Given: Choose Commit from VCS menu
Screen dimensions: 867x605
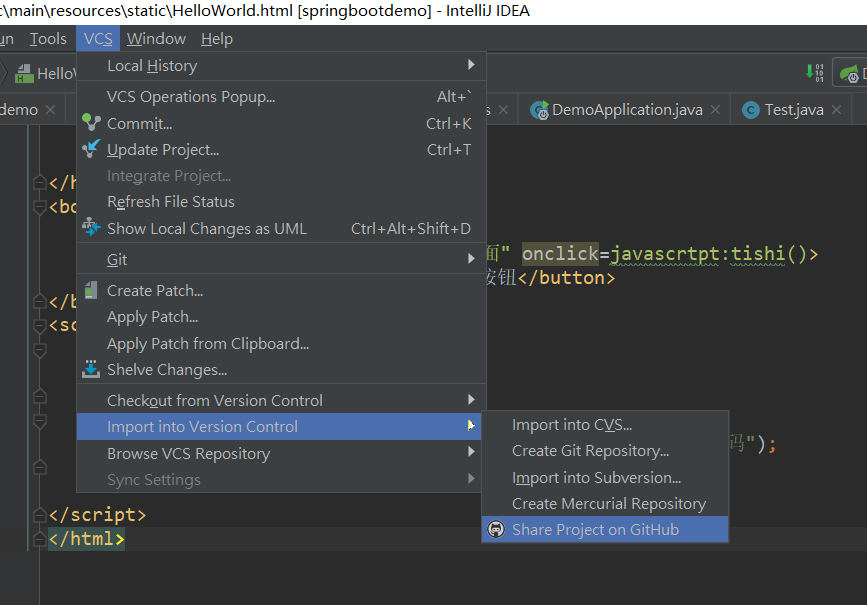Looking at the screenshot, I should click(x=281, y=123).
